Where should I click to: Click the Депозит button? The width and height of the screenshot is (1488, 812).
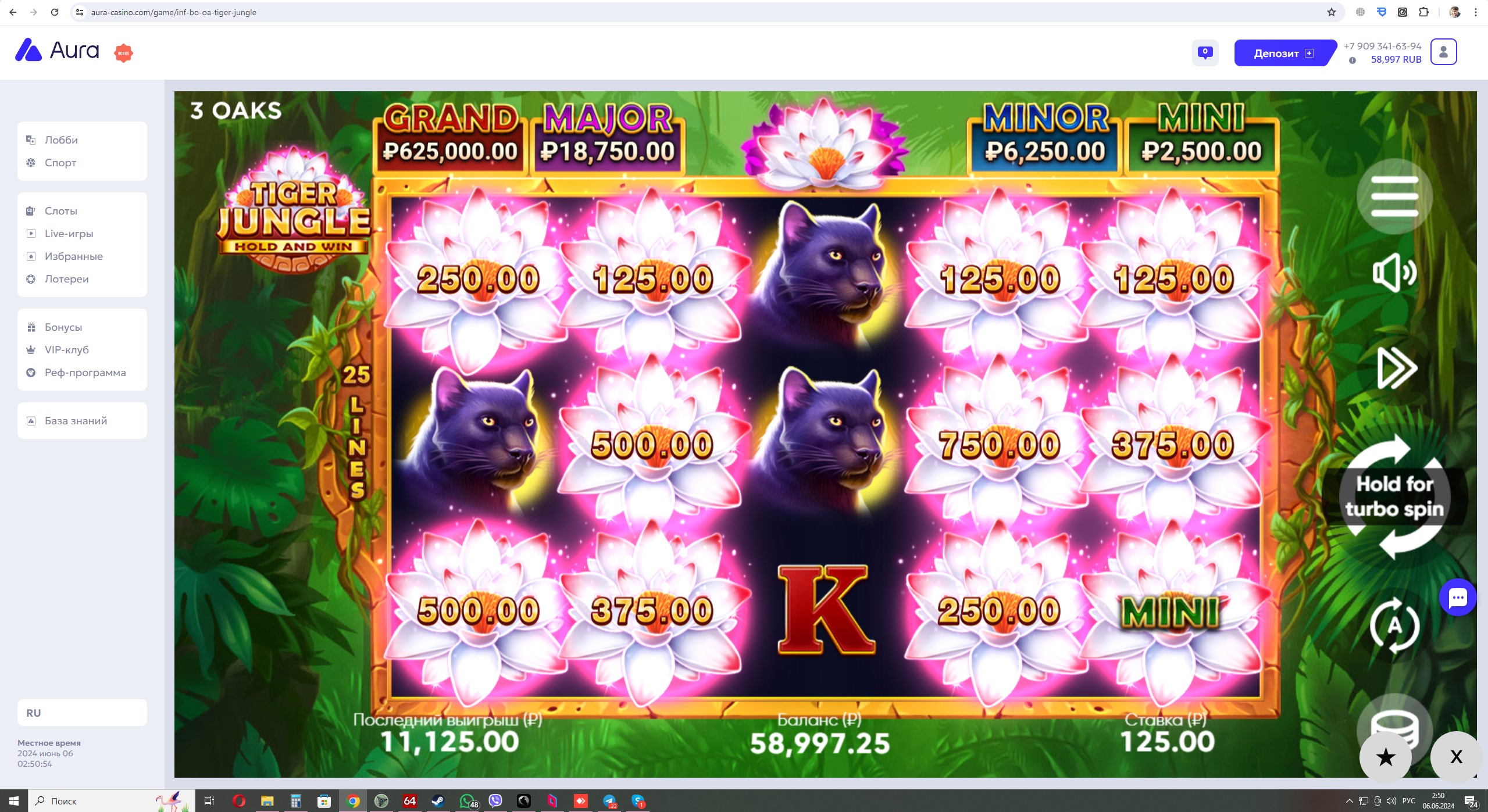point(1283,53)
